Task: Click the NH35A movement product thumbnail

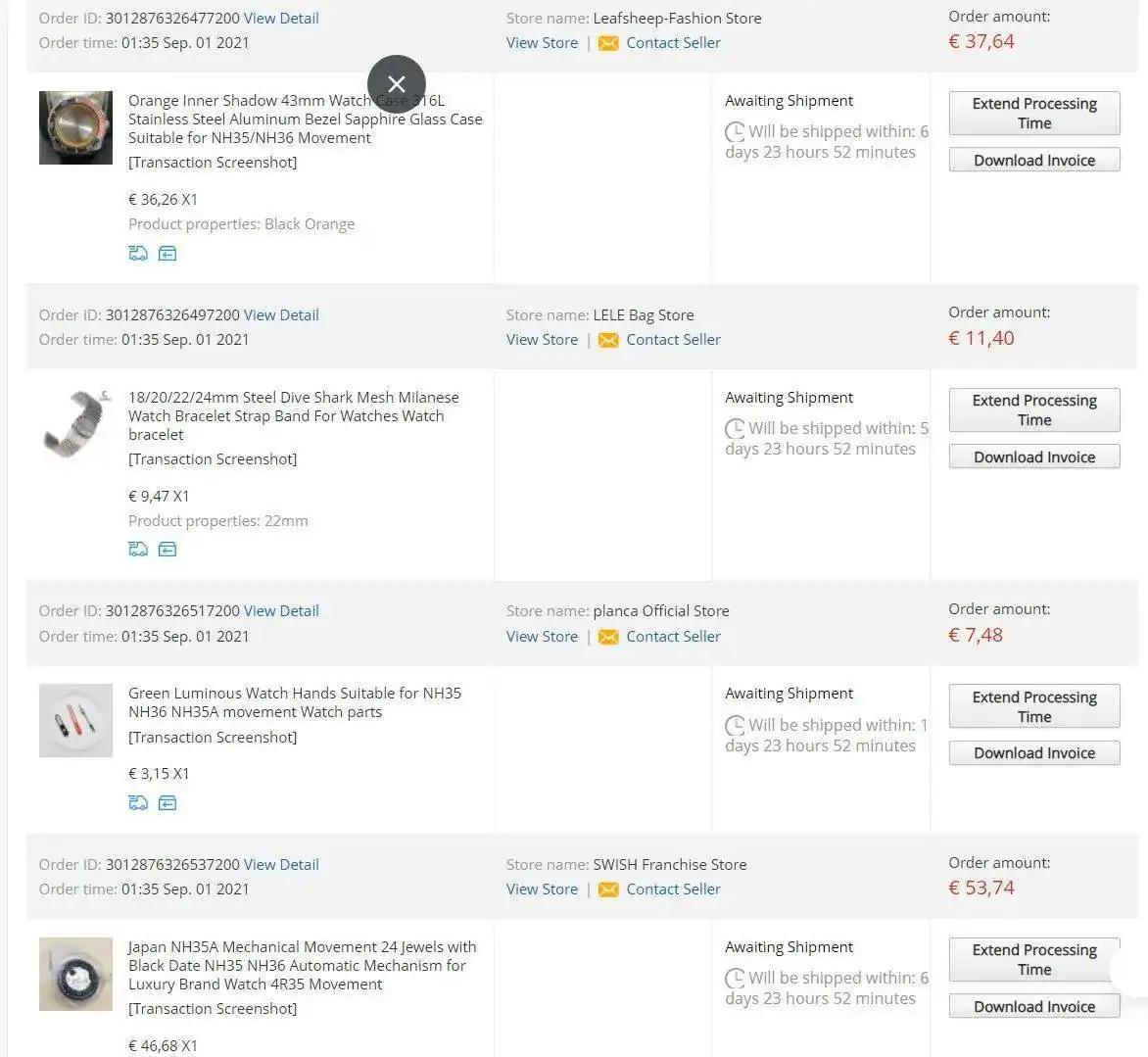Action: point(75,974)
